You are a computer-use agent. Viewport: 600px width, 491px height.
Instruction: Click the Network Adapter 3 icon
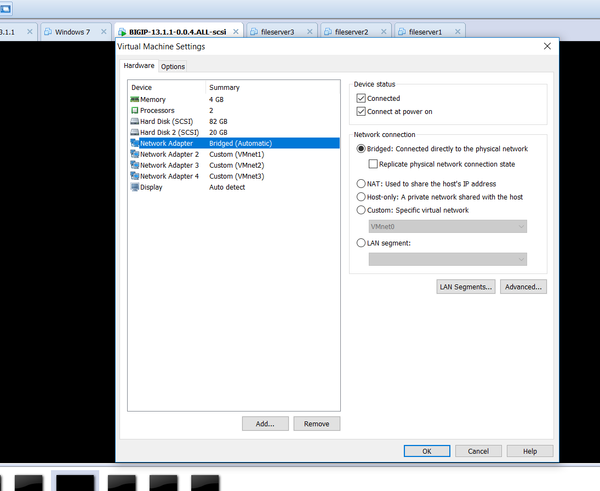pyautogui.click(x=134, y=165)
